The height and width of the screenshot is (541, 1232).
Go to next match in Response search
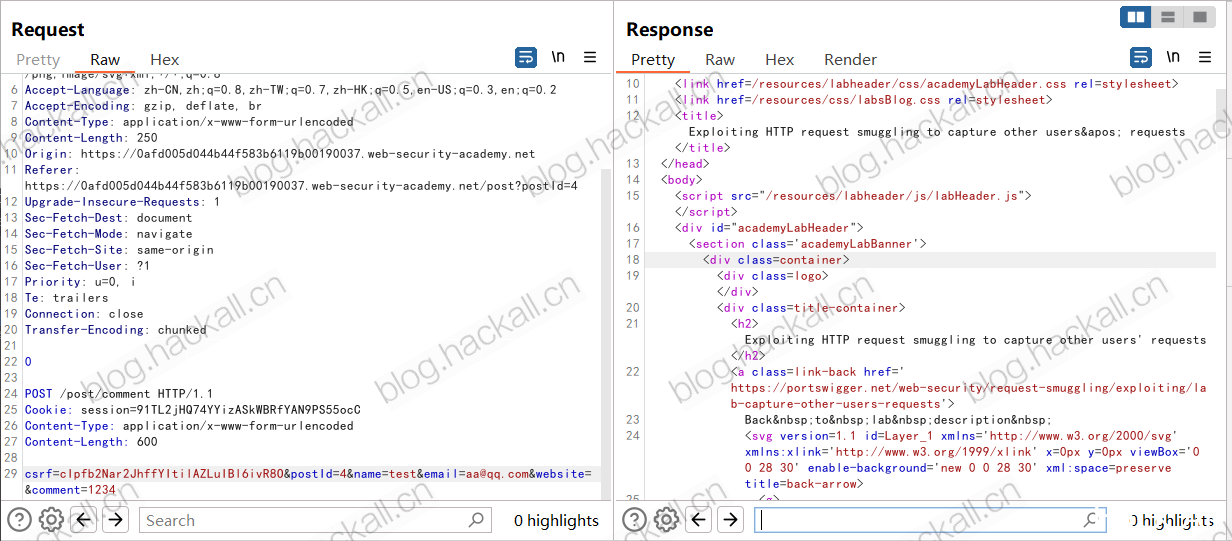(730, 520)
